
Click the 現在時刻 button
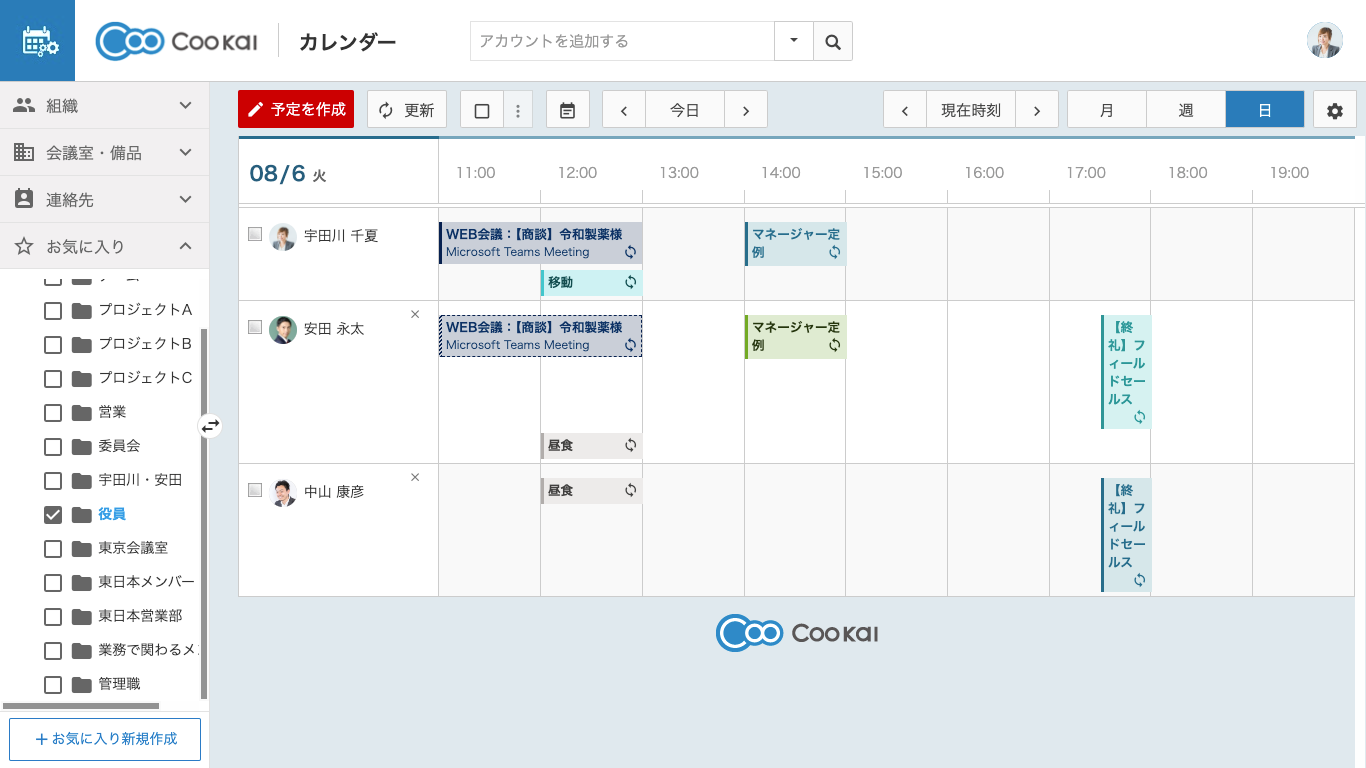[x=971, y=110]
